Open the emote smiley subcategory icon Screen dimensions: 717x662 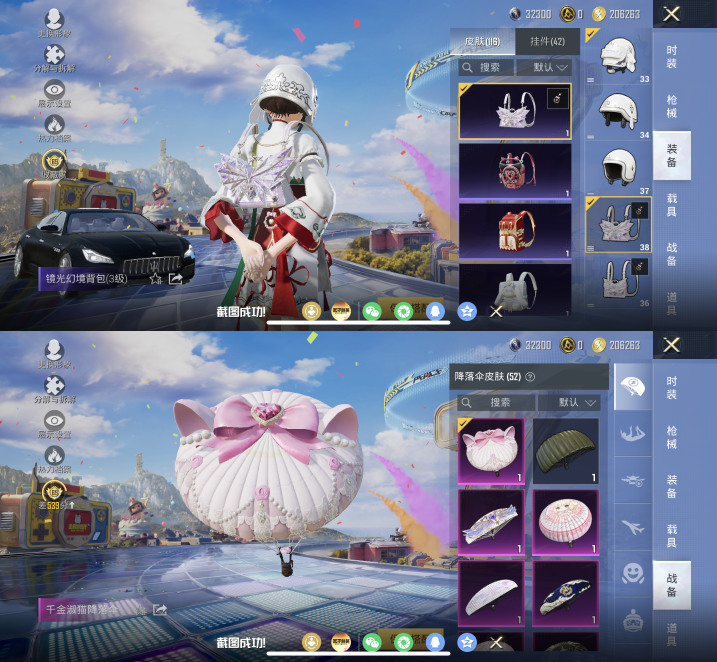click(x=633, y=574)
